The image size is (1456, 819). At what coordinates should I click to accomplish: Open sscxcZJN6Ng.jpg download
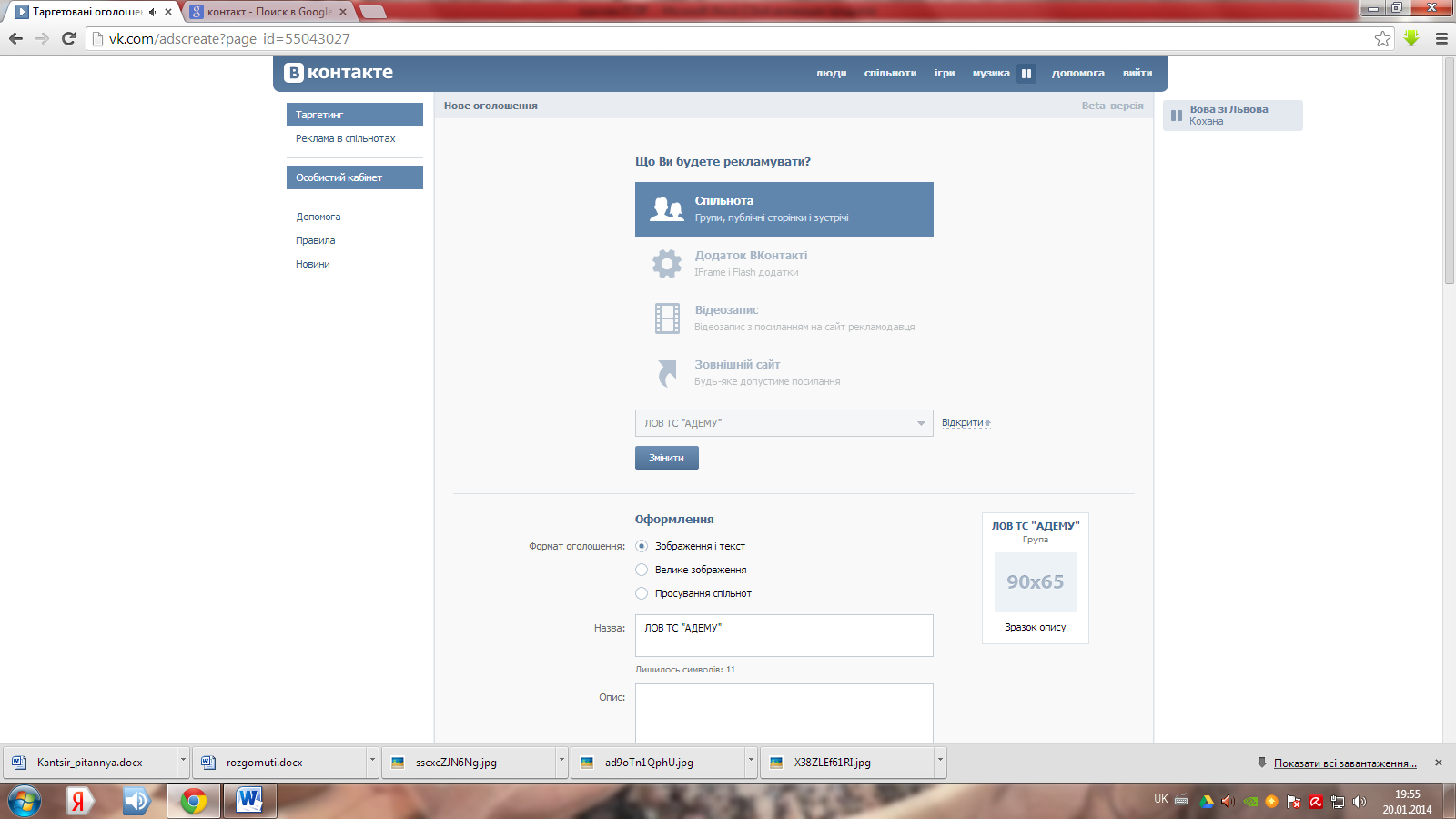(x=469, y=762)
